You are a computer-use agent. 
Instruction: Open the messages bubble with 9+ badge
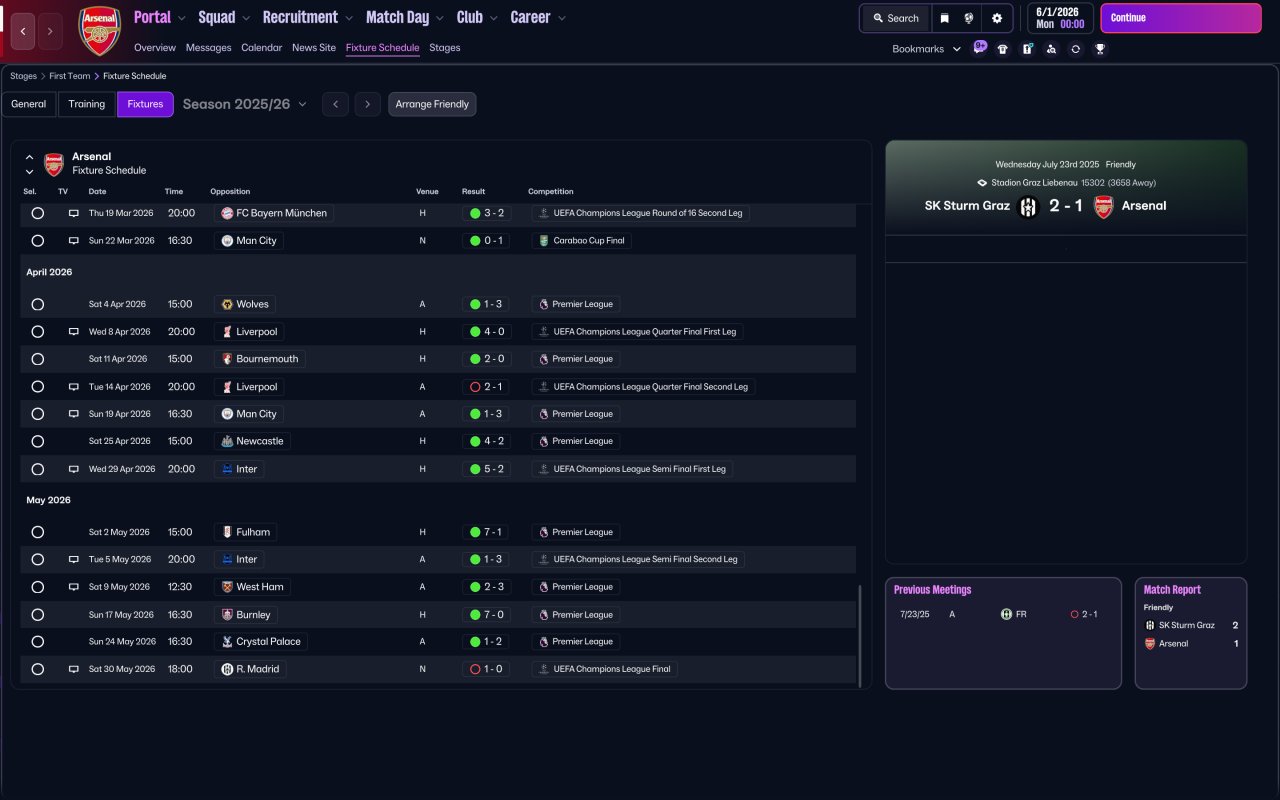[x=979, y=47]
